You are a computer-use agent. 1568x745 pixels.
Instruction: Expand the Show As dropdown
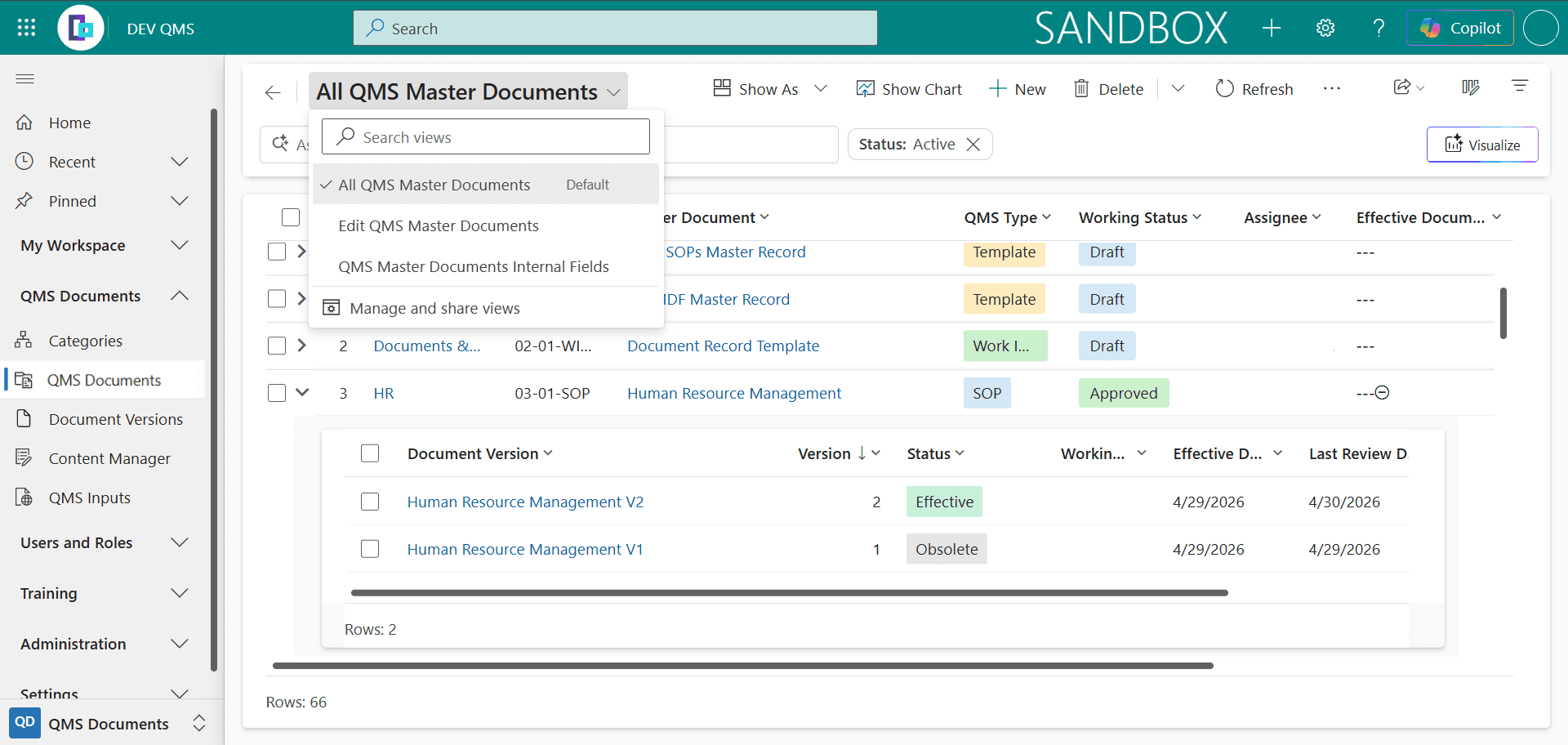tap(821, 88)
